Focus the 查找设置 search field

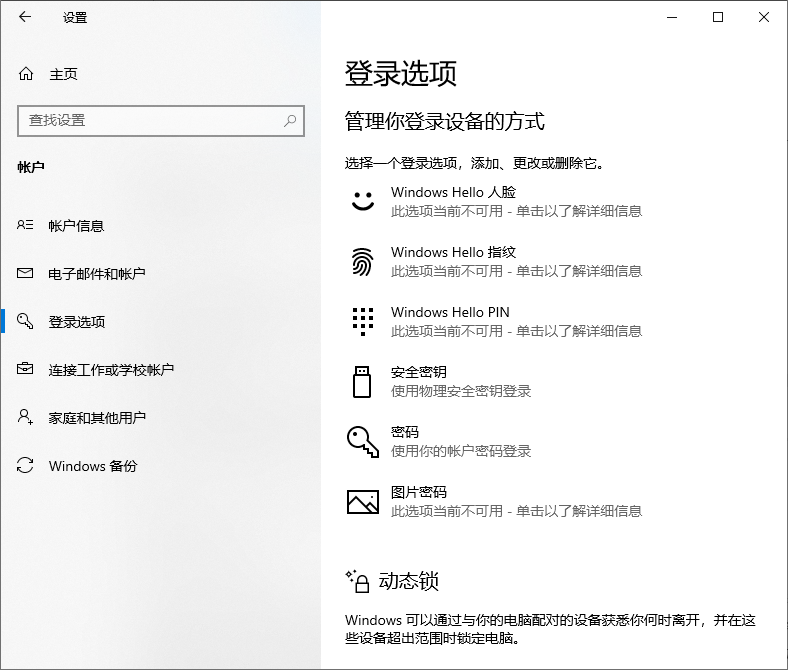(161, 121)
